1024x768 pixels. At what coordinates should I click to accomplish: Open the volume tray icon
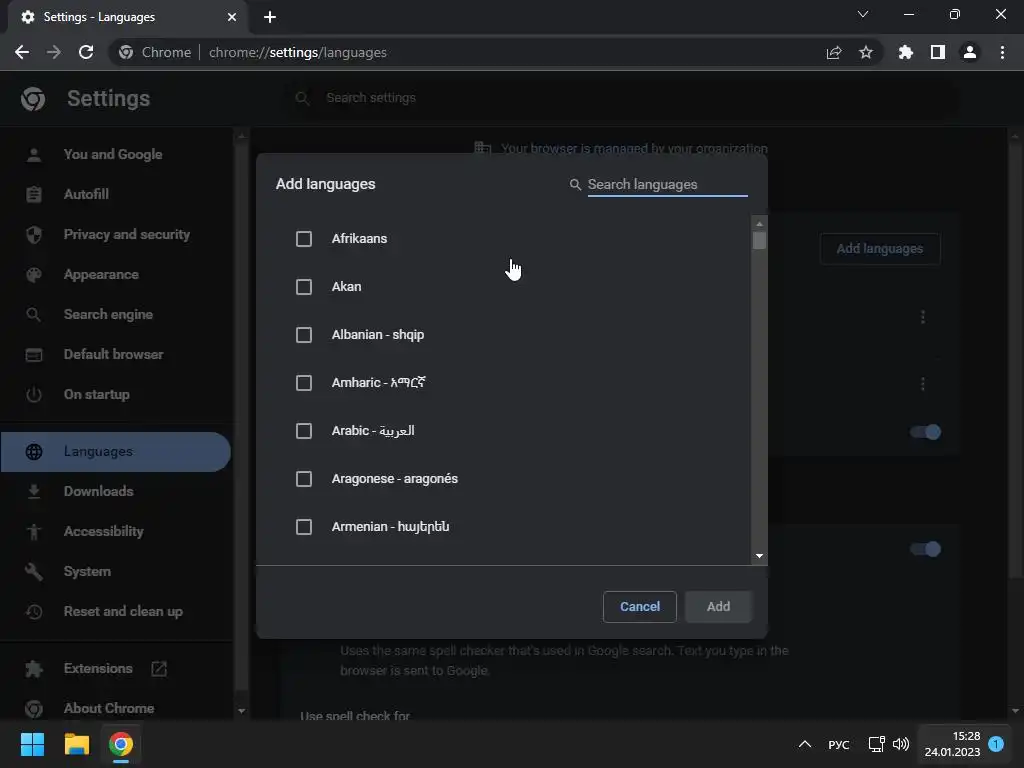point(901,744)
